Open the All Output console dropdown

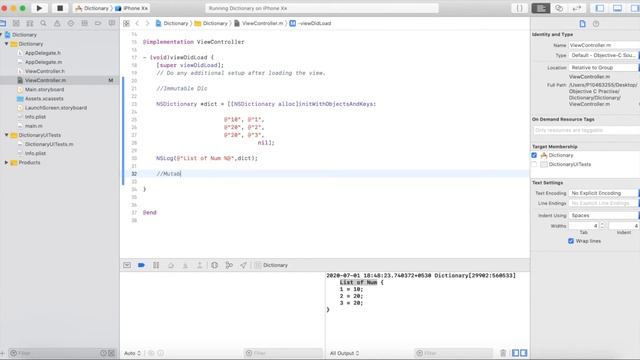coord(344,353)
